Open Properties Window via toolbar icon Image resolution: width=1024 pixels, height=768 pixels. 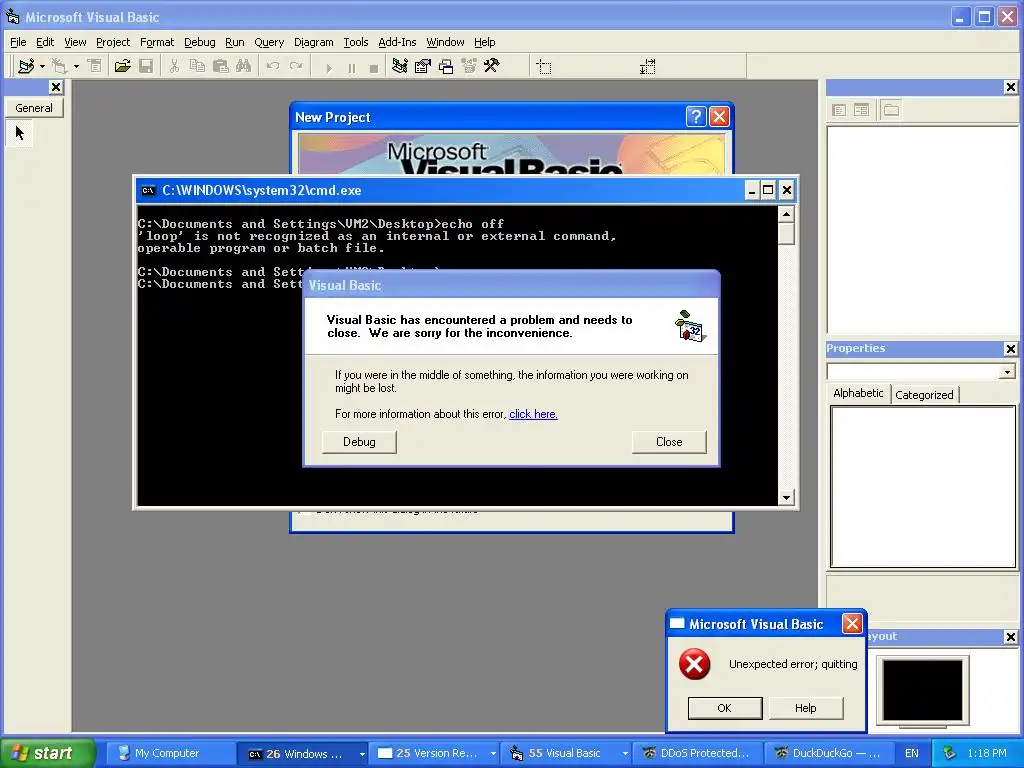tap(423, 66)
